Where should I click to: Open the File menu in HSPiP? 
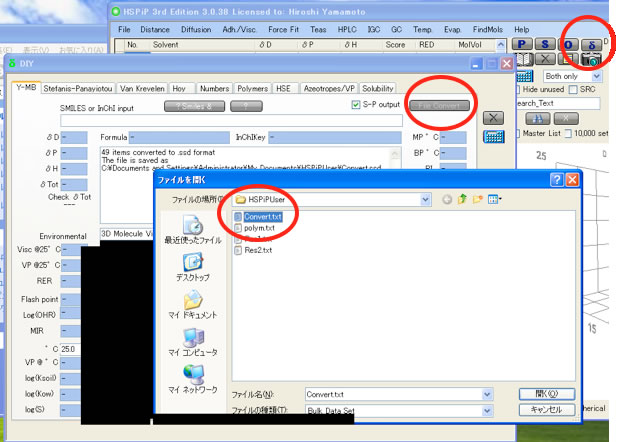click(x=124, y=30)
